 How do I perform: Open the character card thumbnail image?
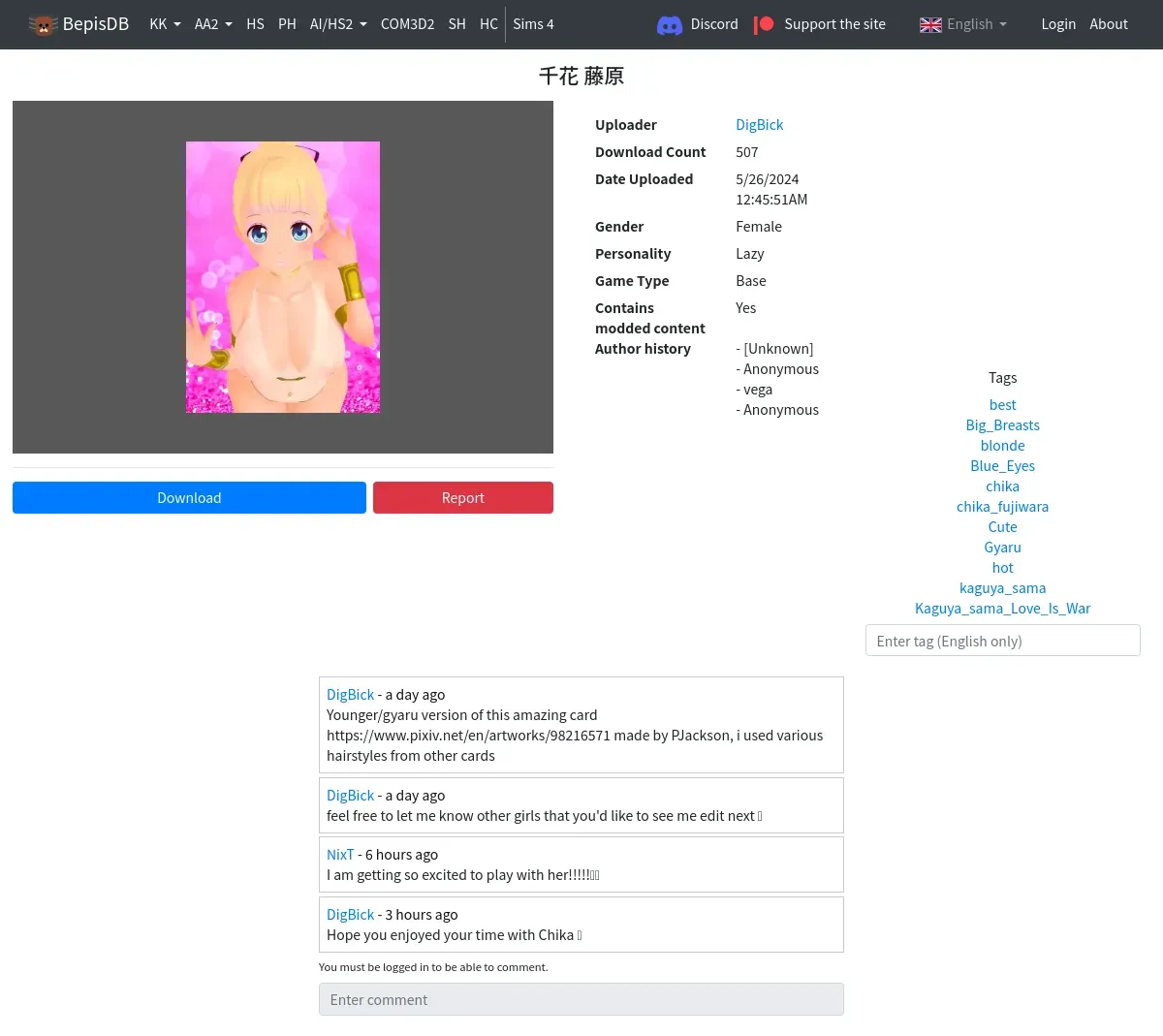283,277
